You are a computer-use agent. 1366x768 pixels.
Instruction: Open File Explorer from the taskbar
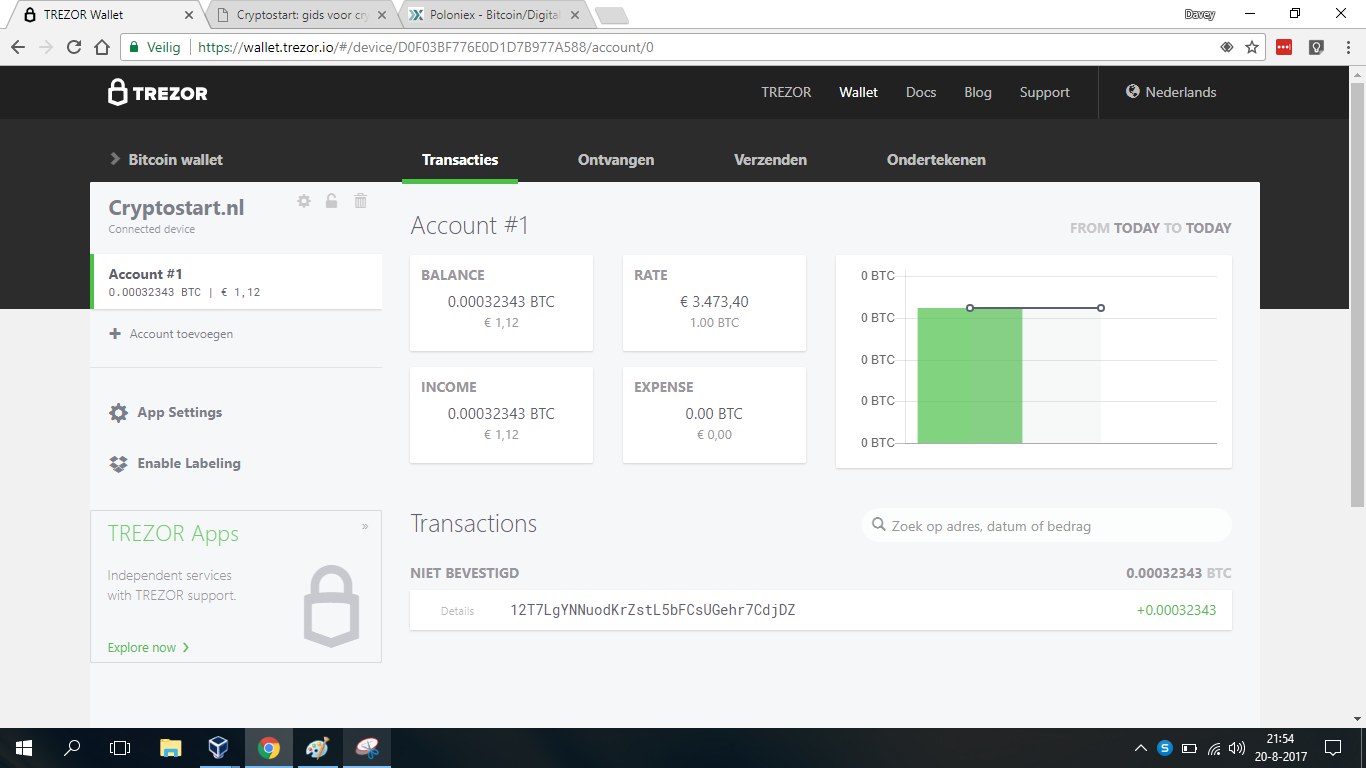171,748
